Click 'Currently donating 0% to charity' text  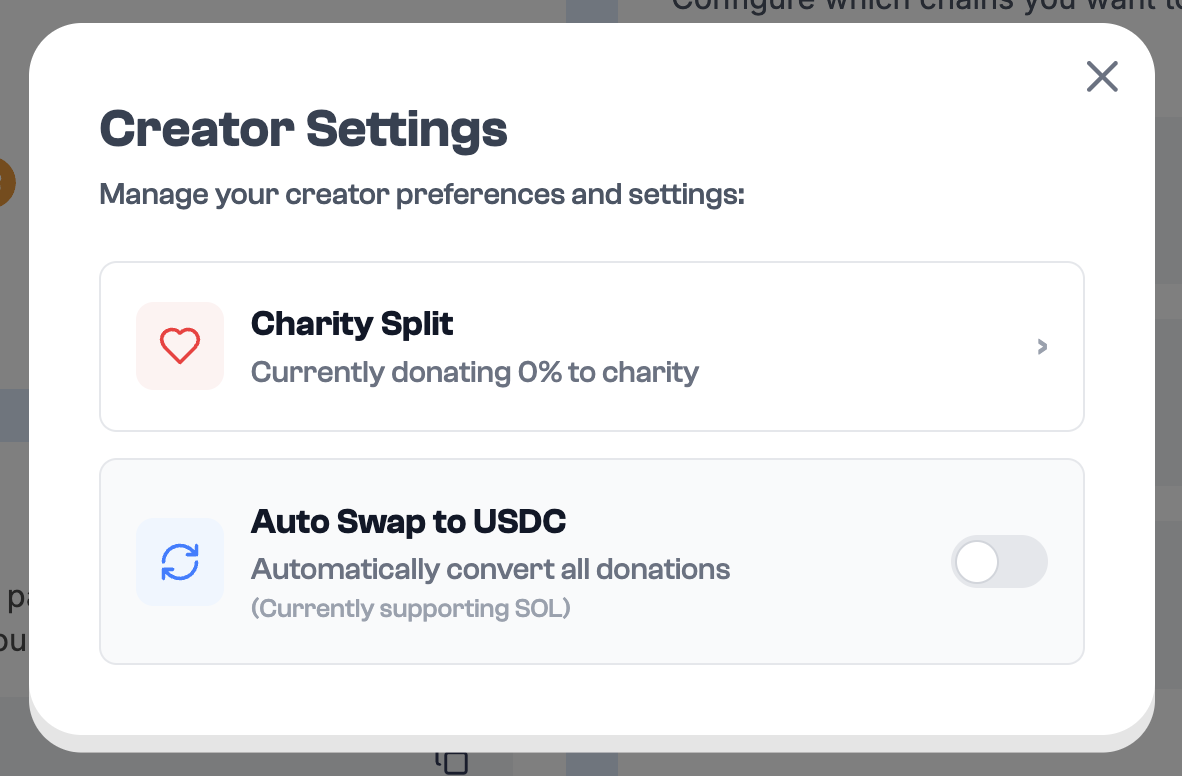pos(474,372)
